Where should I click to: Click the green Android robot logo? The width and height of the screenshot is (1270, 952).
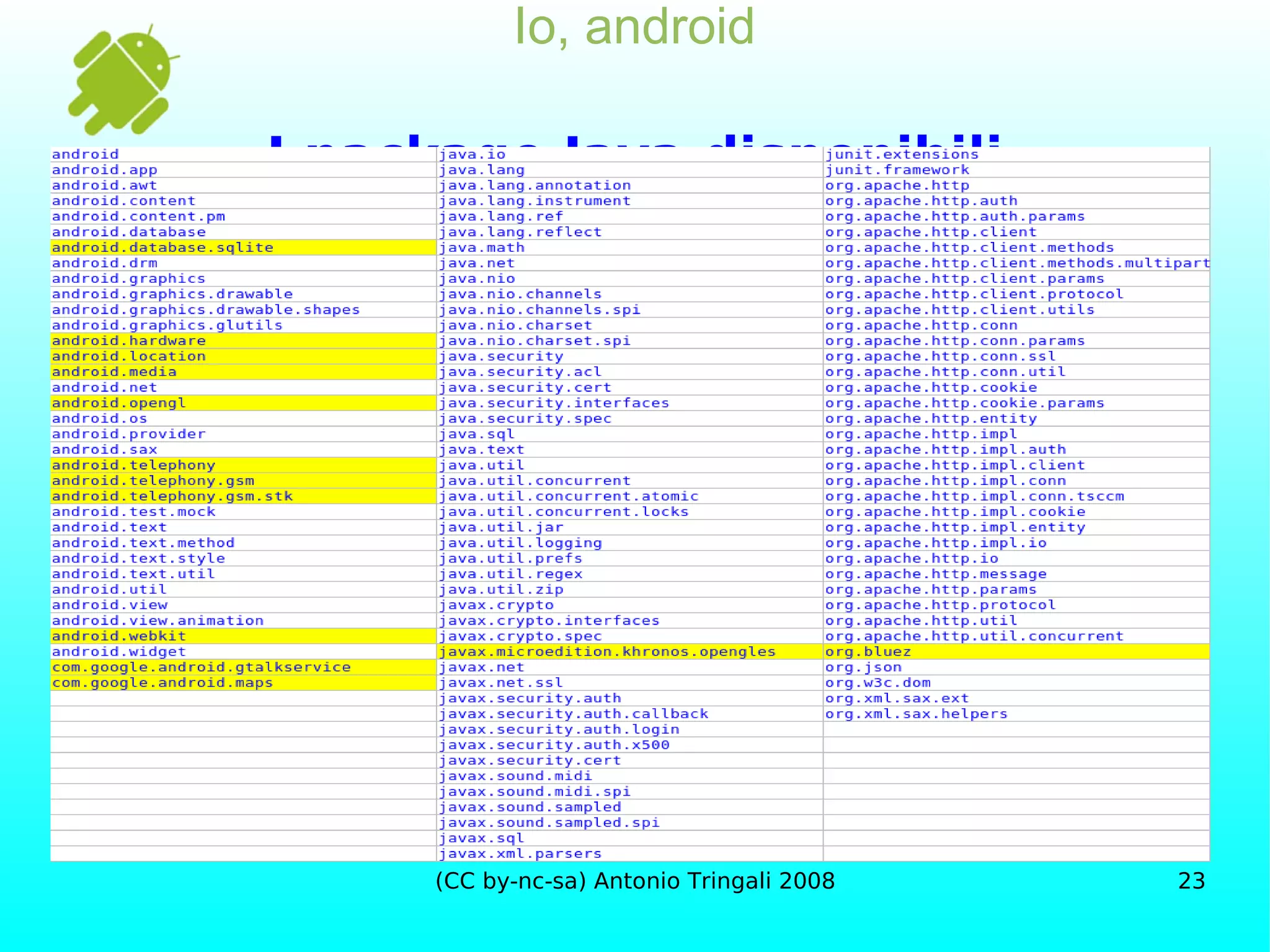123,80
